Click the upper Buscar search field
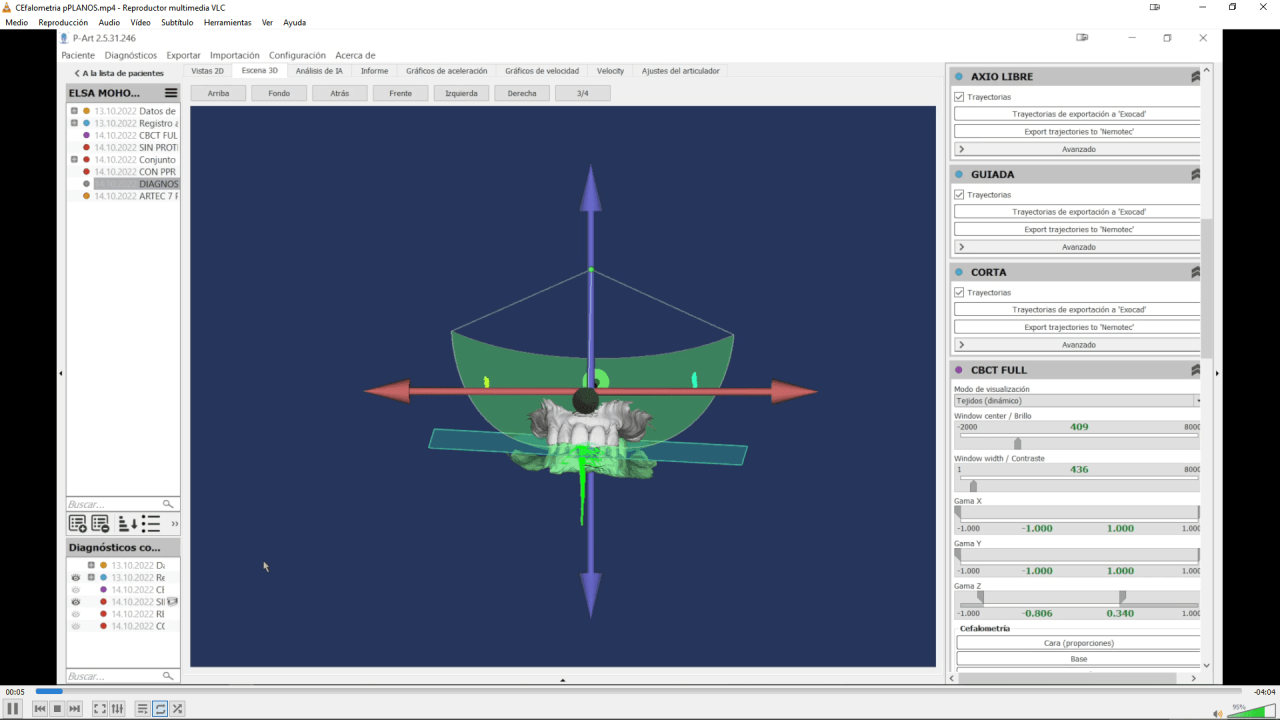The width and height of the screenshot is (1280, 720). (122, 504)
